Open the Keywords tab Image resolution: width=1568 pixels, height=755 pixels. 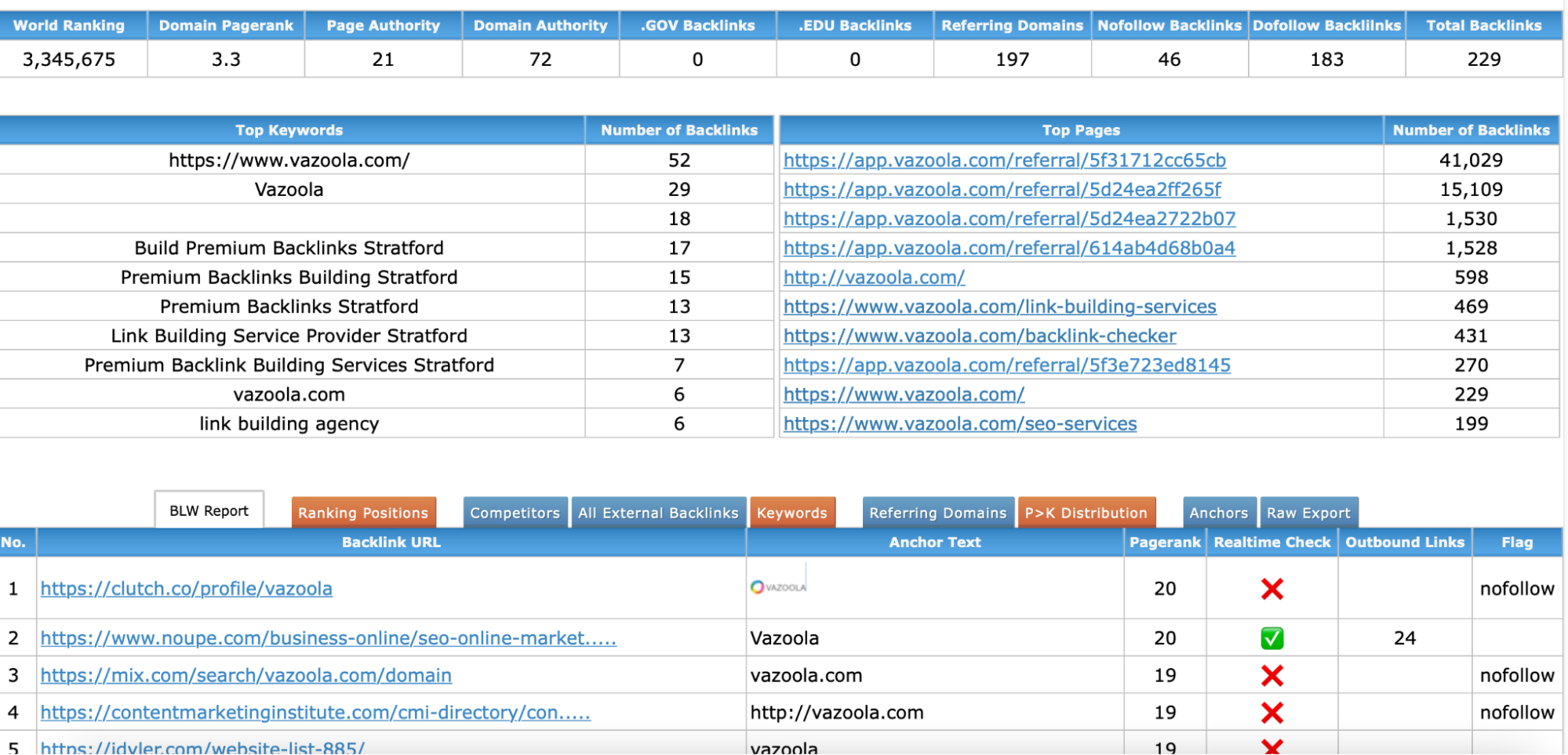(792, 513)
